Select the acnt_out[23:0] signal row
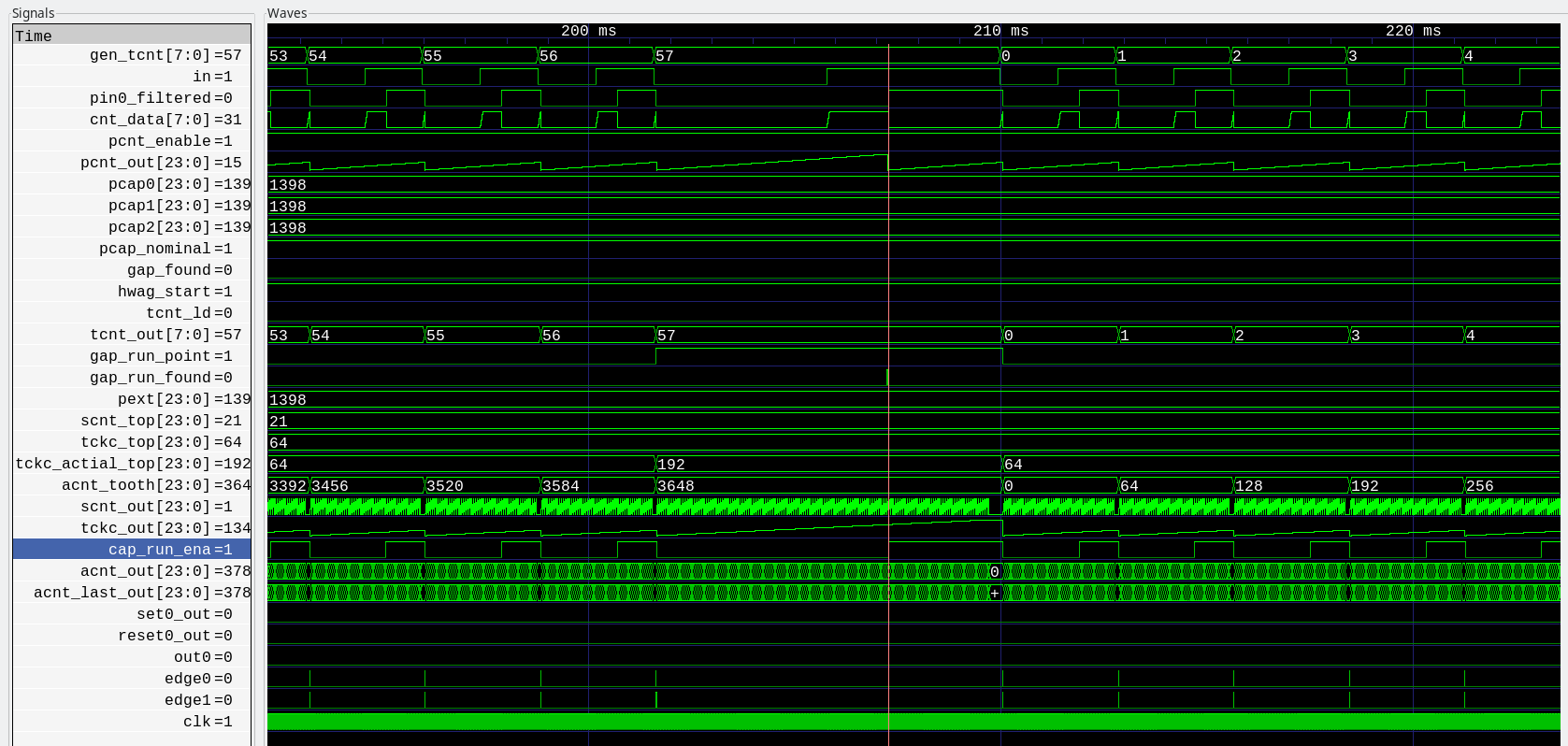 [132, 571]
